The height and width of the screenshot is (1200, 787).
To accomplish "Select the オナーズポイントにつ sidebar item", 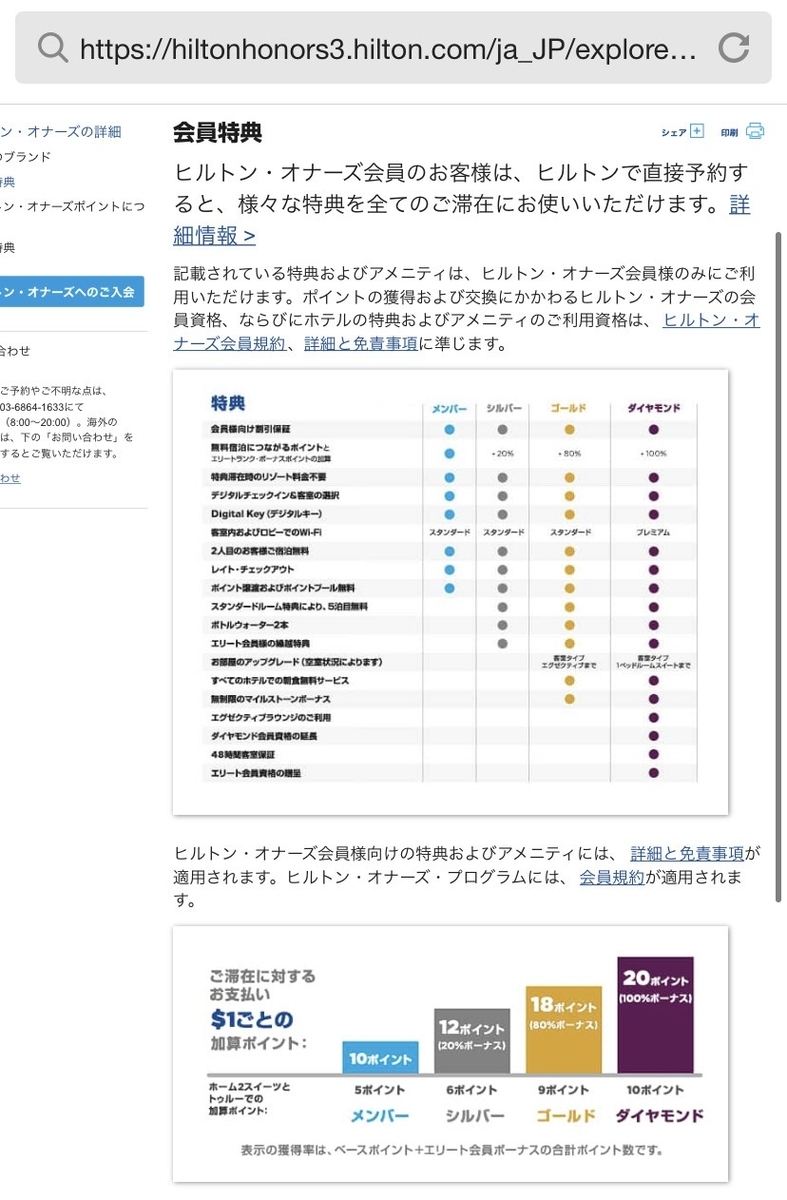I will click(x=72, y=207).
